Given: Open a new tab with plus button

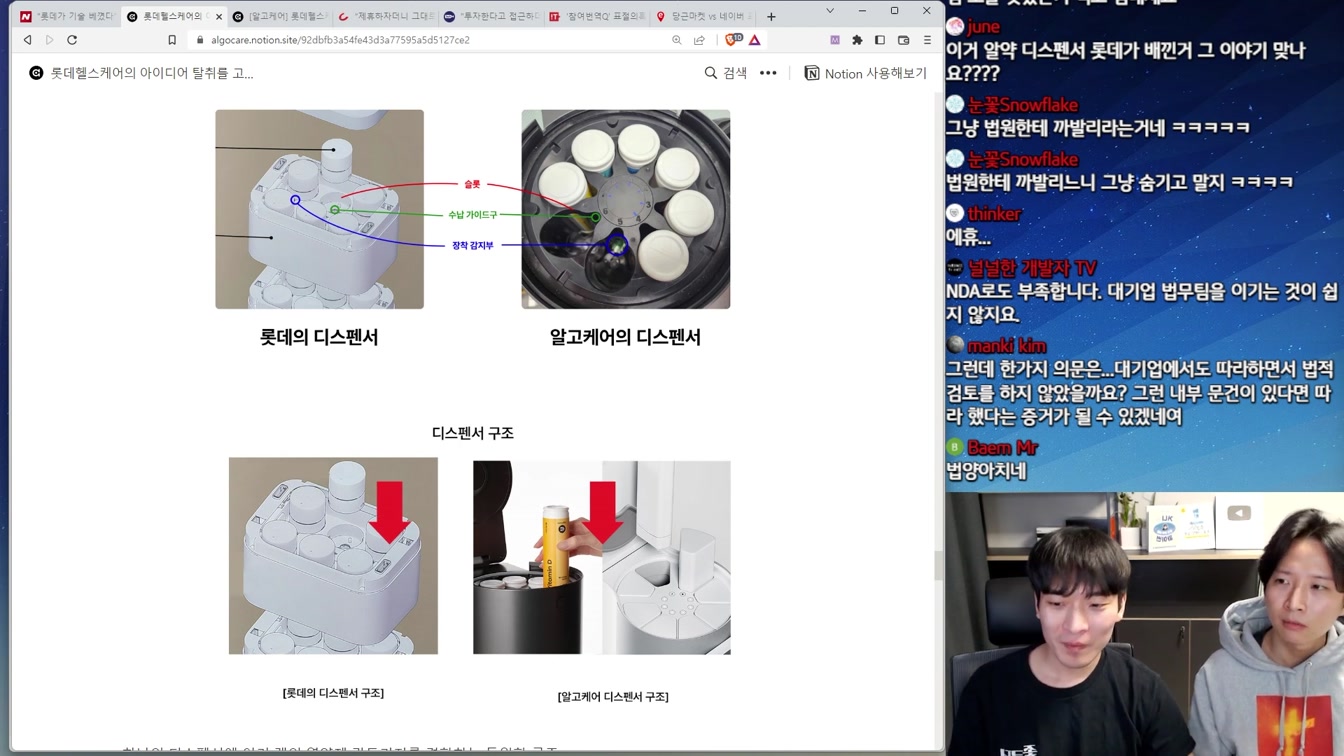Looking at the screenshot, I should coord(771,16).
